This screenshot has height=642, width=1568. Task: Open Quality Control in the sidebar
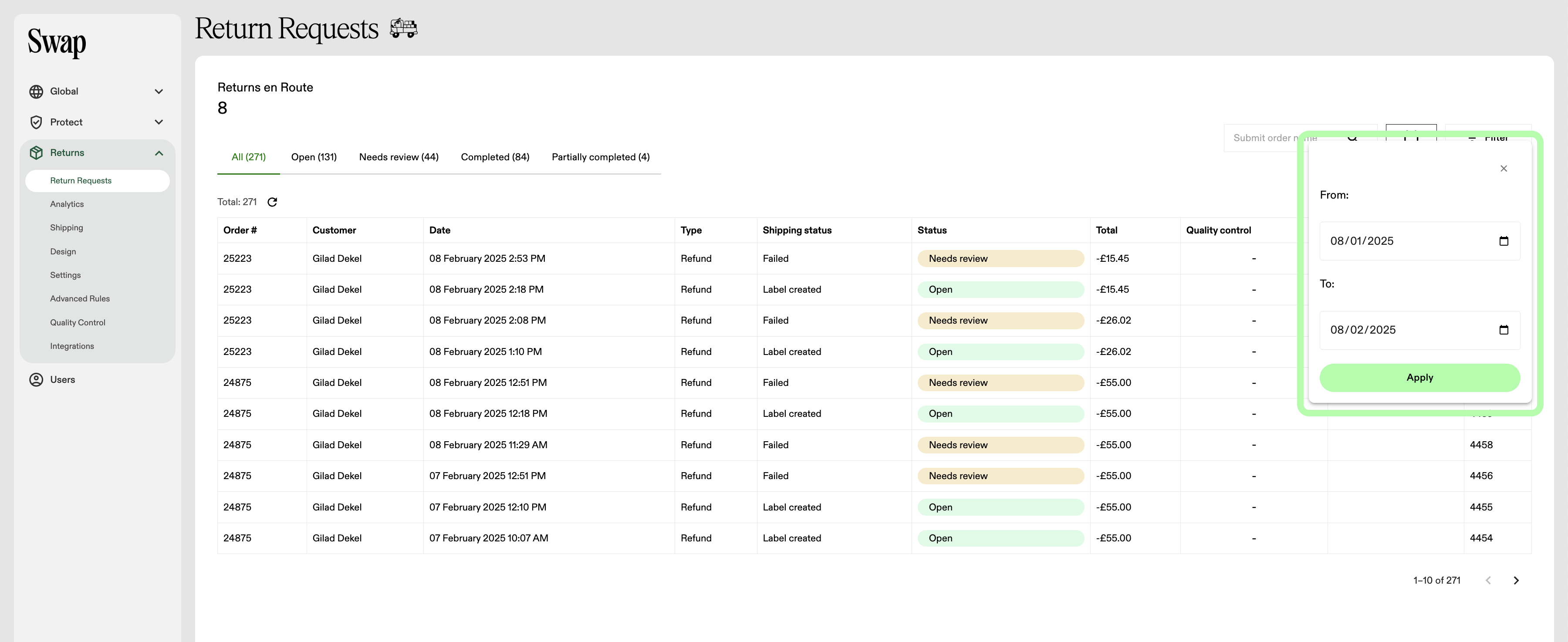click(x=77, y=322)
